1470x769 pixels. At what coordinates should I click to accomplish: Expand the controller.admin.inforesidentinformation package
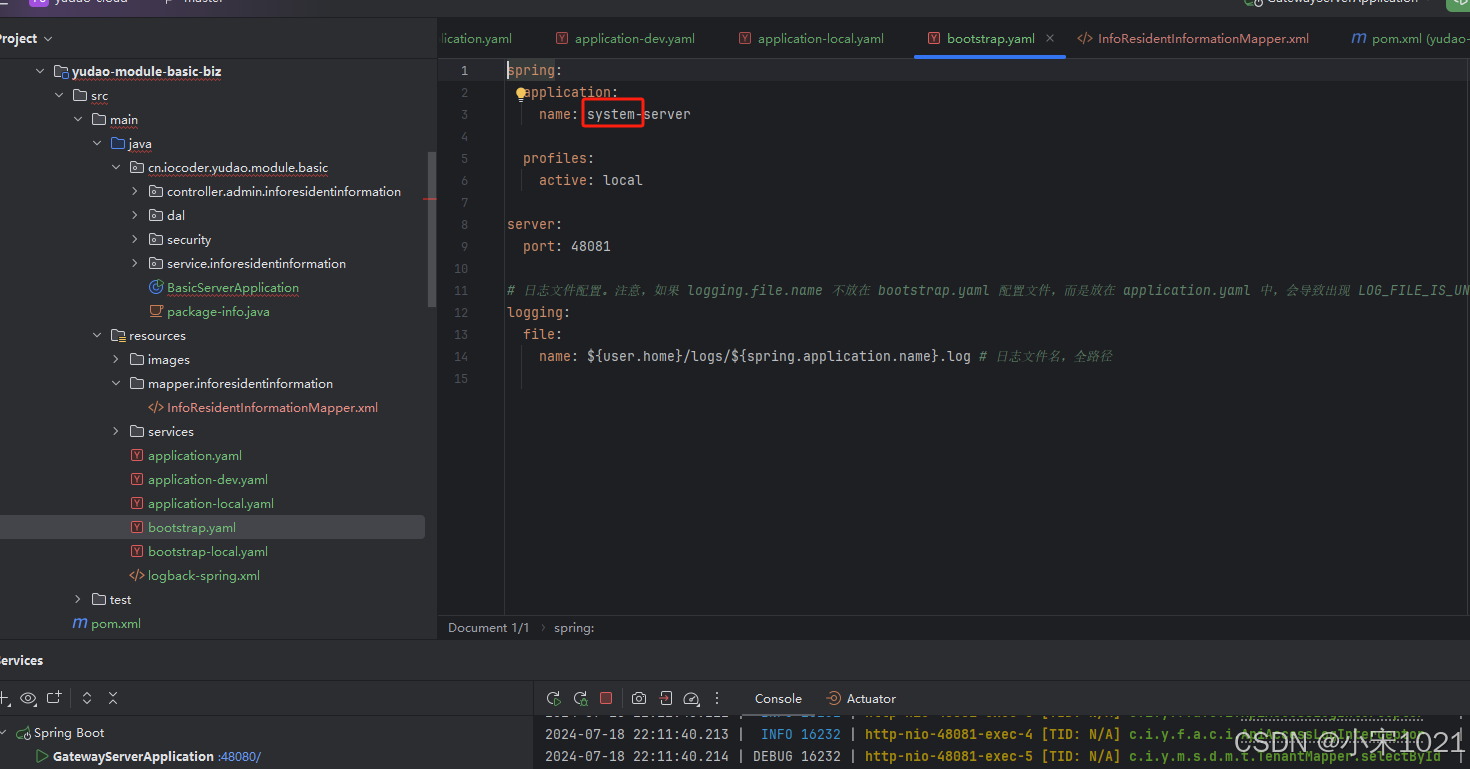(135, 192)
